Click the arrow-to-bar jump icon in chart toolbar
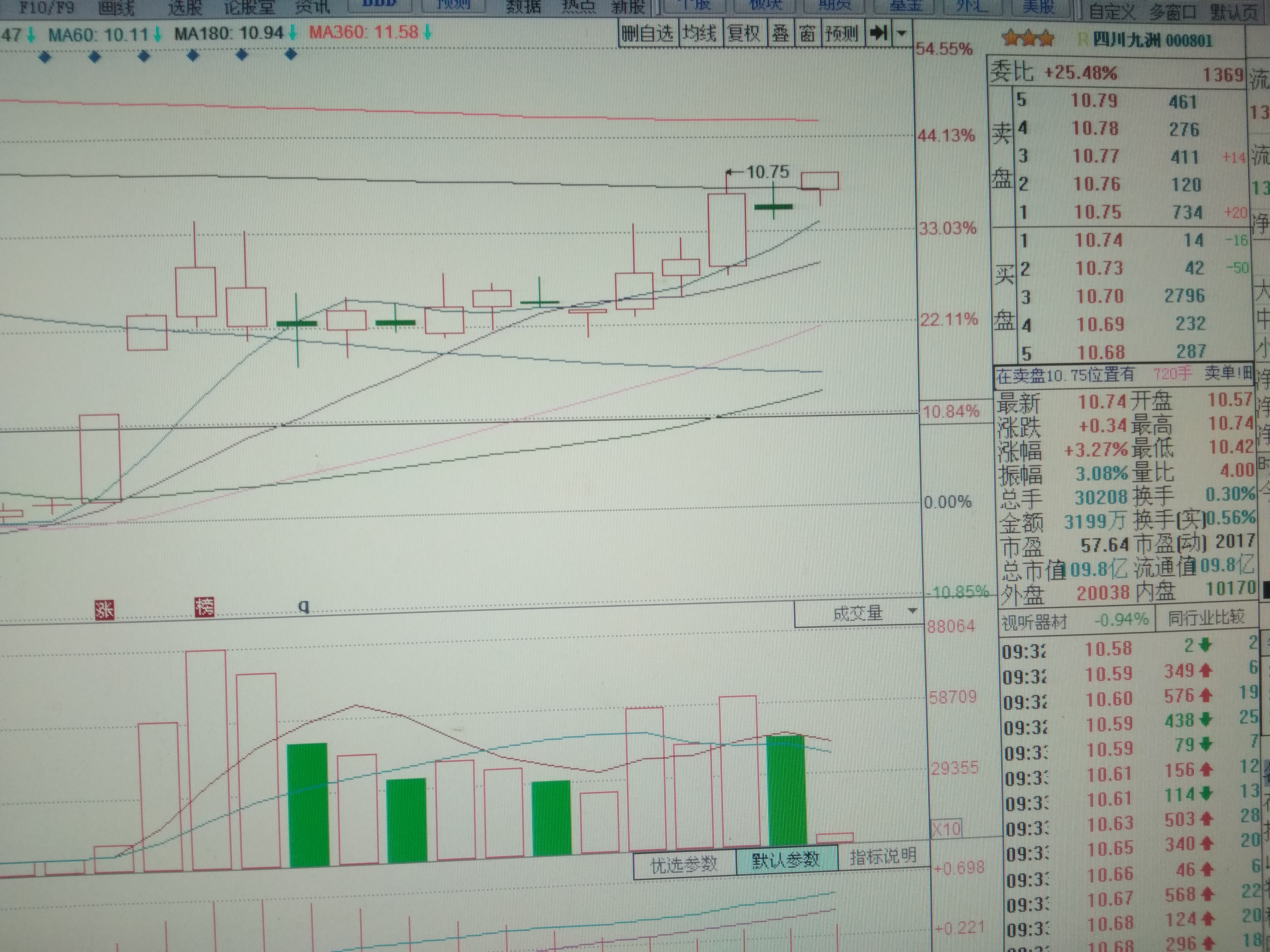 (878, 33)
